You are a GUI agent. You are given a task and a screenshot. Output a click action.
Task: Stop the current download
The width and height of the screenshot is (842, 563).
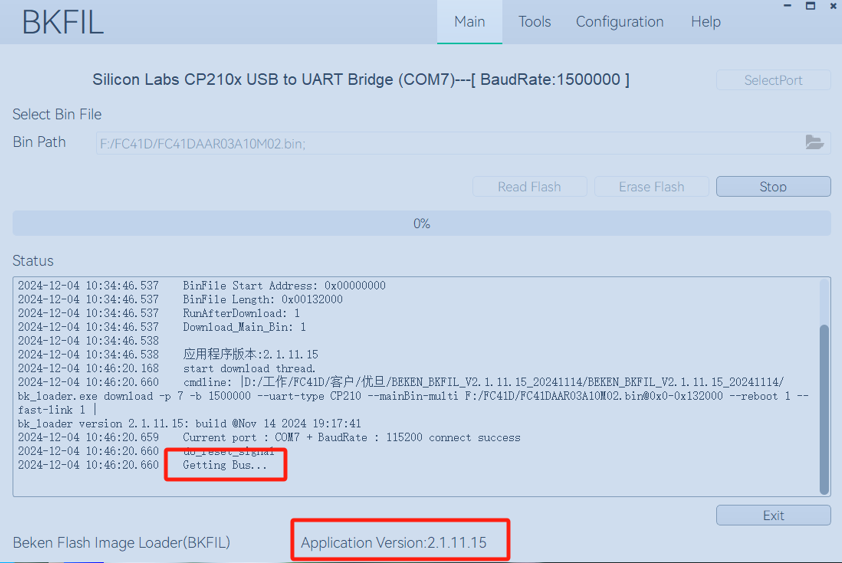(773, 187)
